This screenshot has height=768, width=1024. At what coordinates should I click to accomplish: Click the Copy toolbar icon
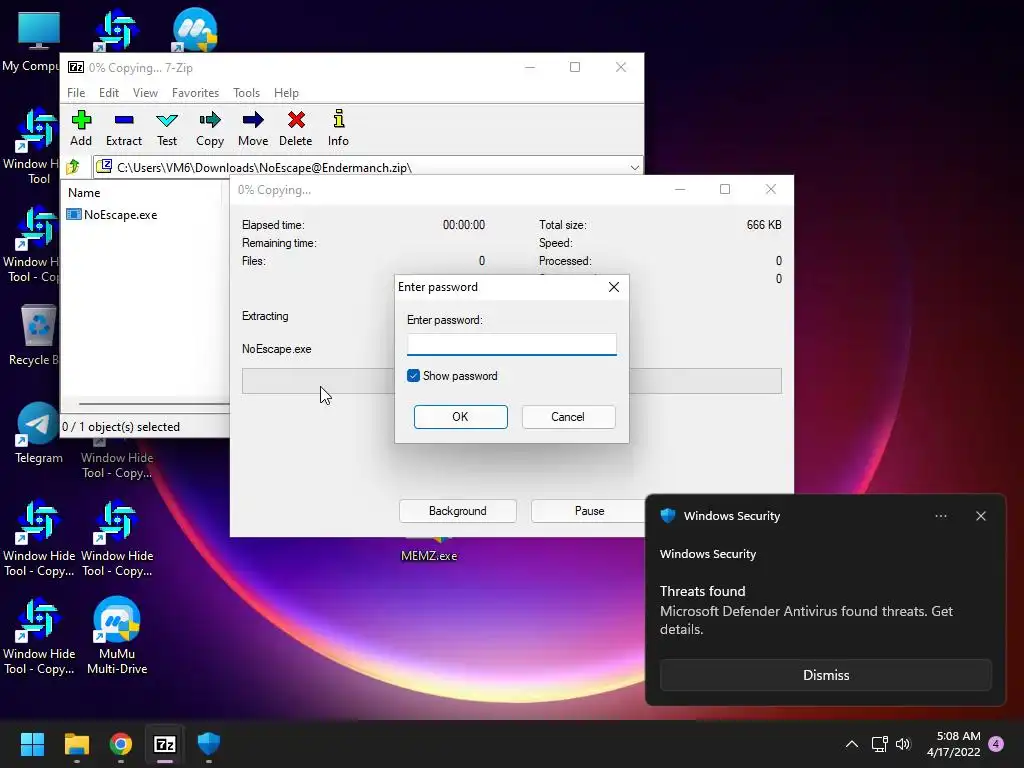point(210,128)
